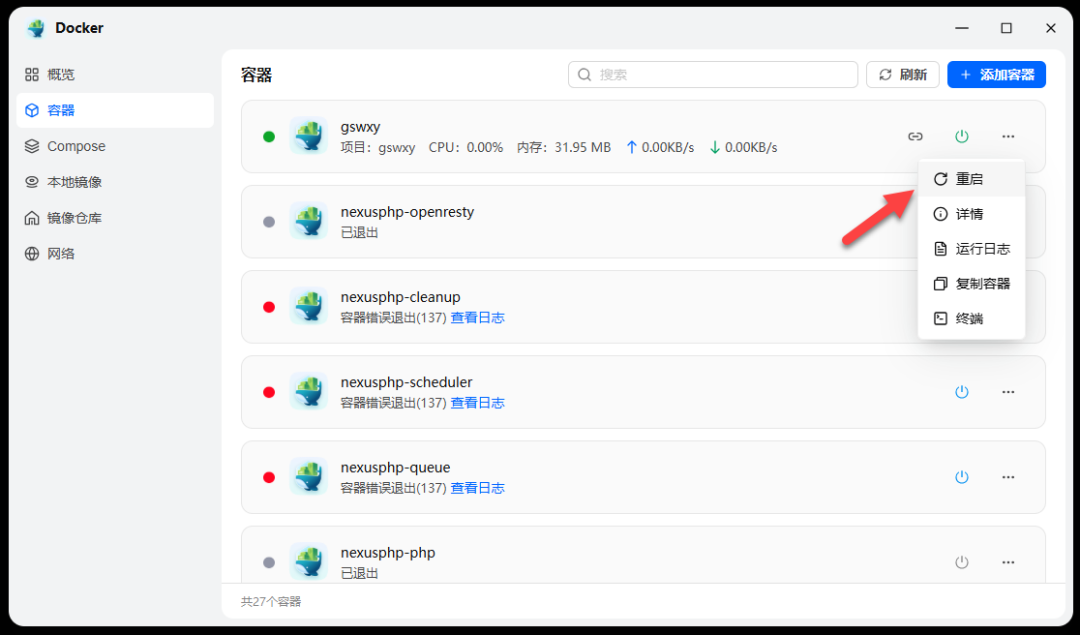Click the Compose layers icon

coord(32,146)
